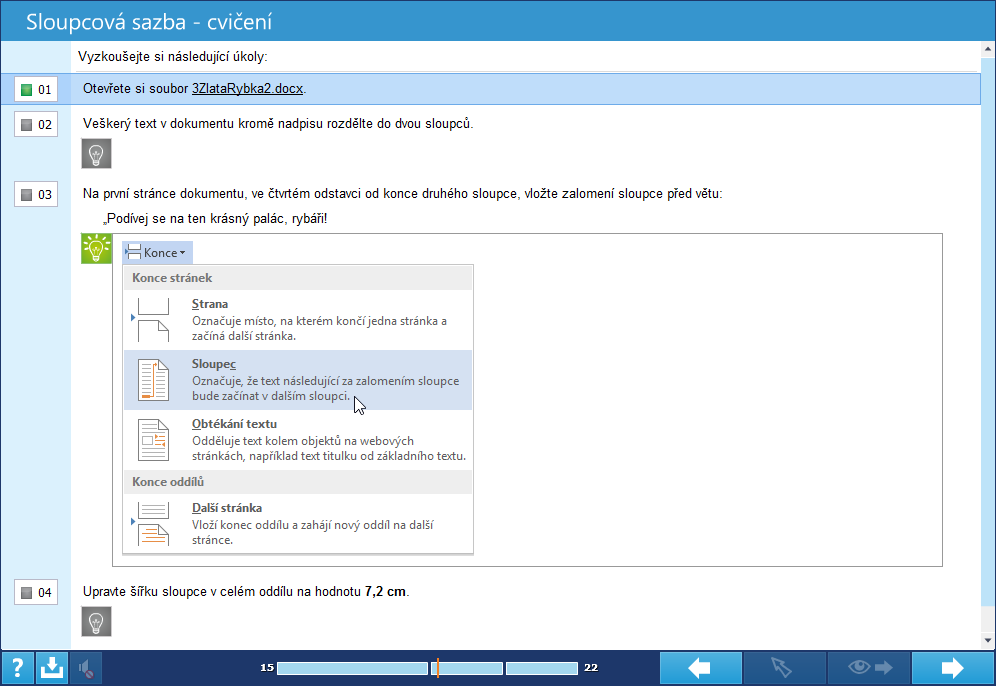Click the pointer cursor icon in bottom bar
The width and height of the screenshot is (996, 686).
(x=784, y=668)
